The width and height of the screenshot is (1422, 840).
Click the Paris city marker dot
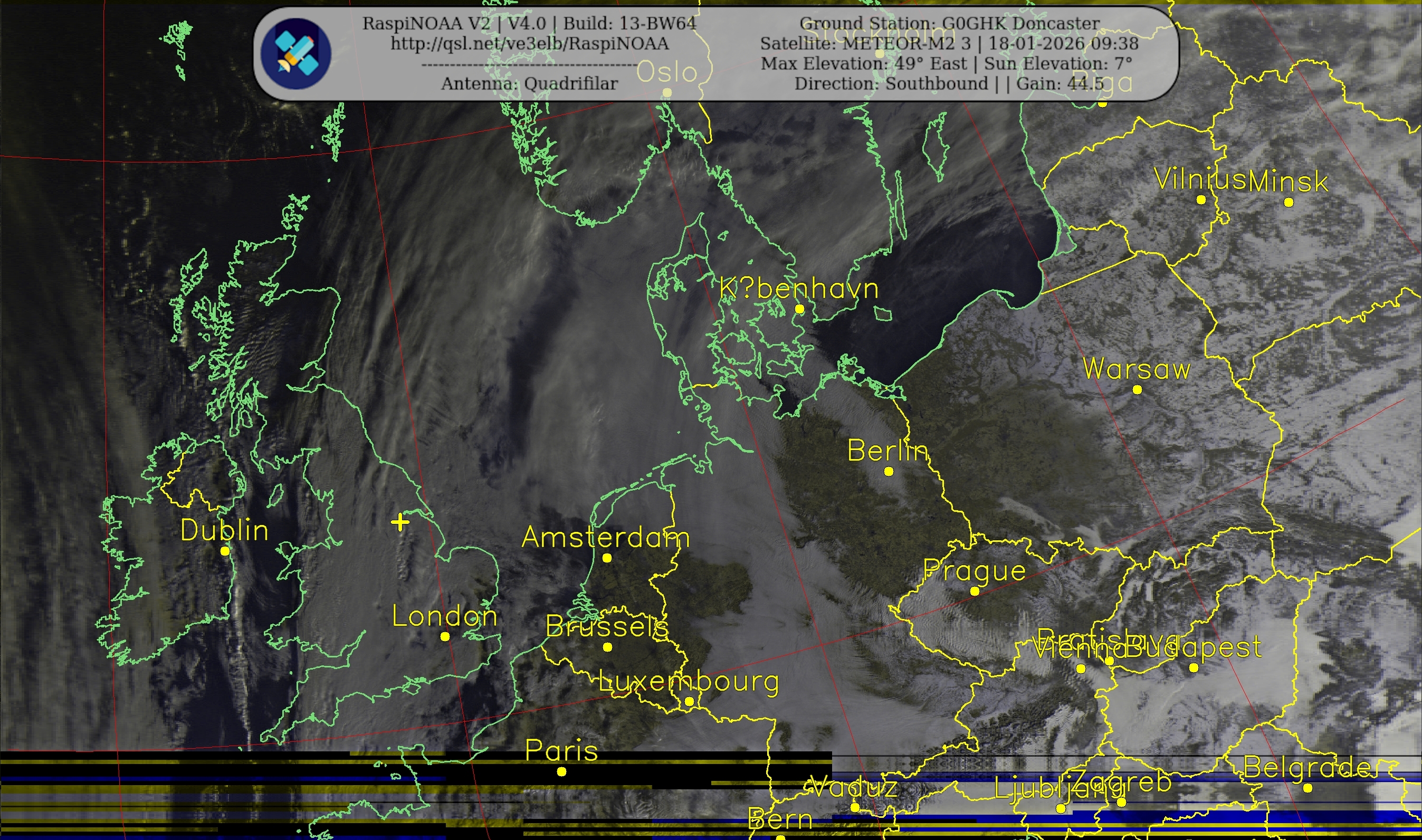point(561,771)
